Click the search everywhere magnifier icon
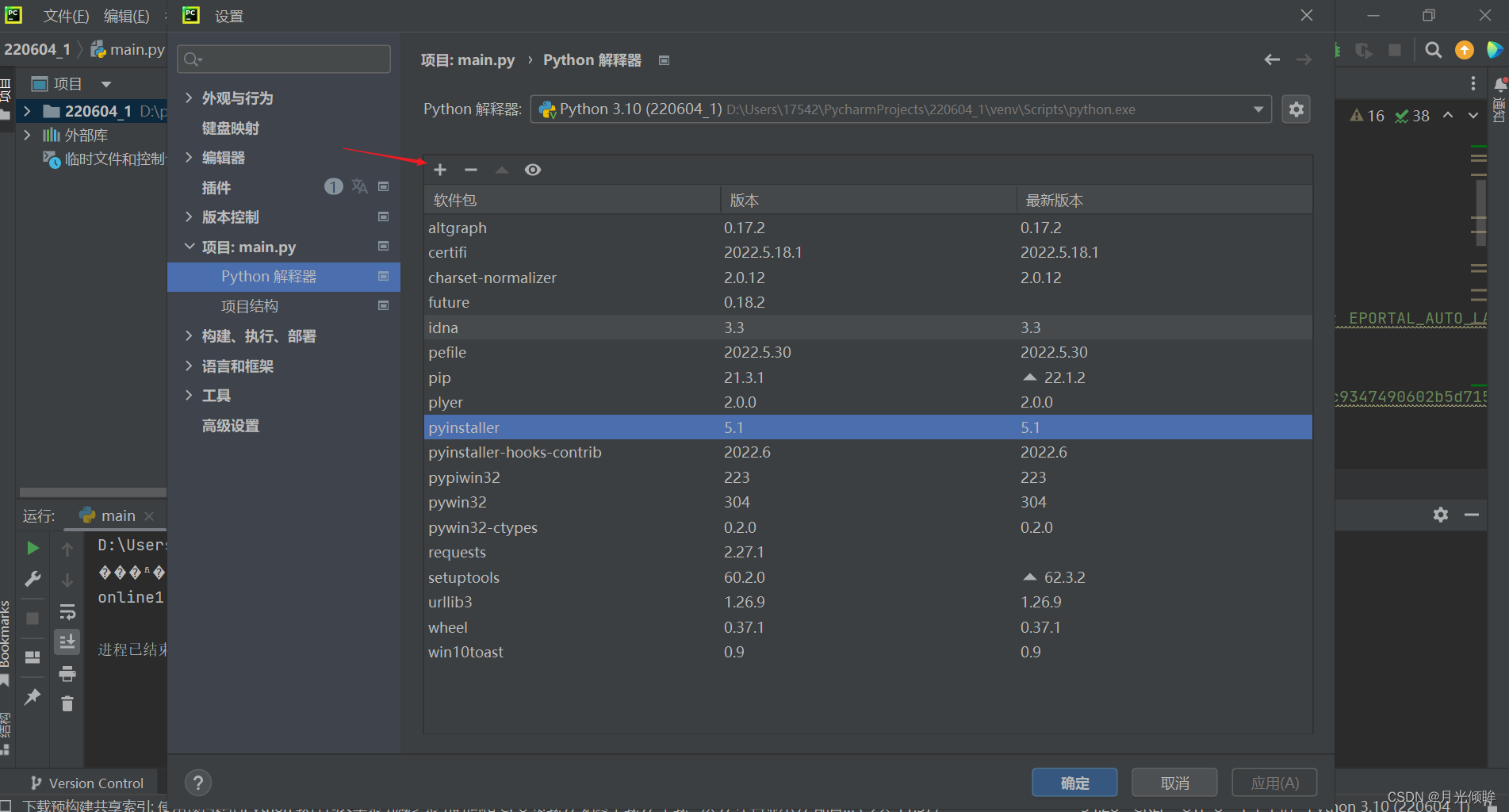 [1433, 50]
